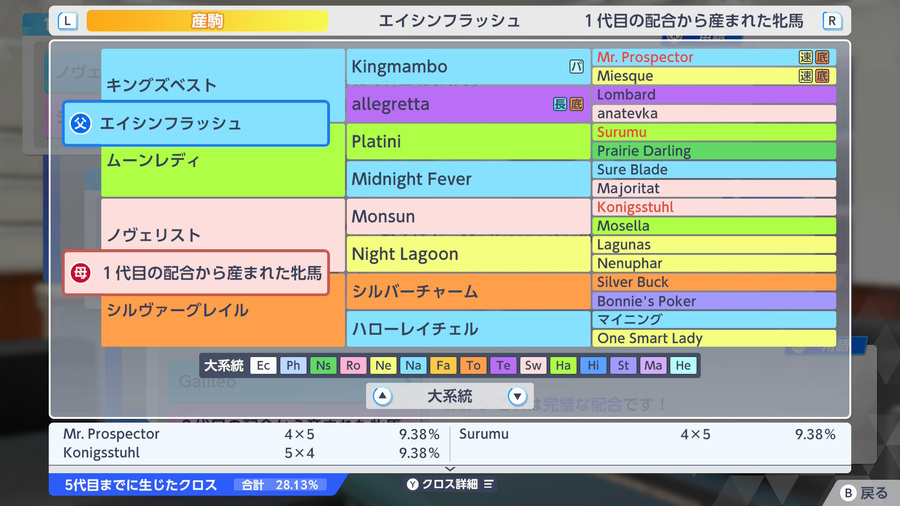
Task: Click the Hi lineage swatch
Action: pyautogui.click(x=593, y=365)
